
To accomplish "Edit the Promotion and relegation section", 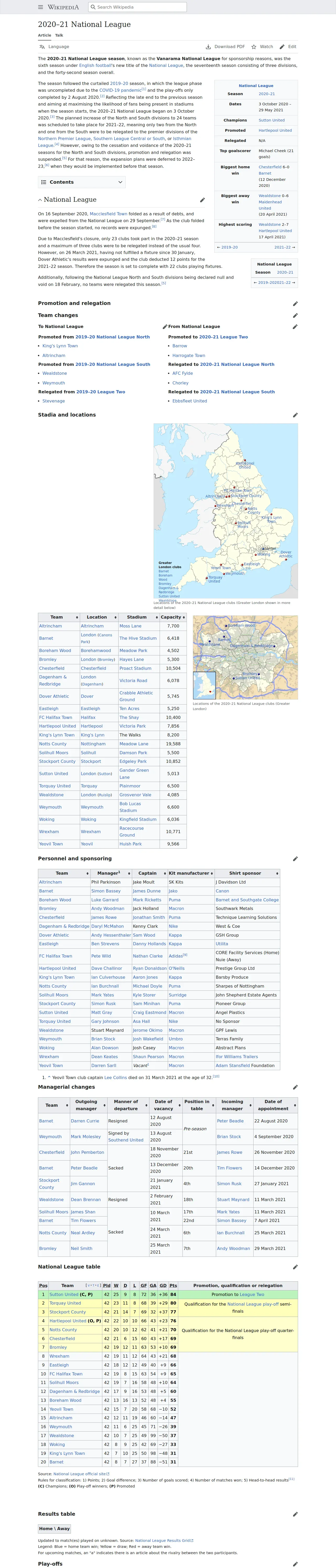I will click(x=295, y=303).
